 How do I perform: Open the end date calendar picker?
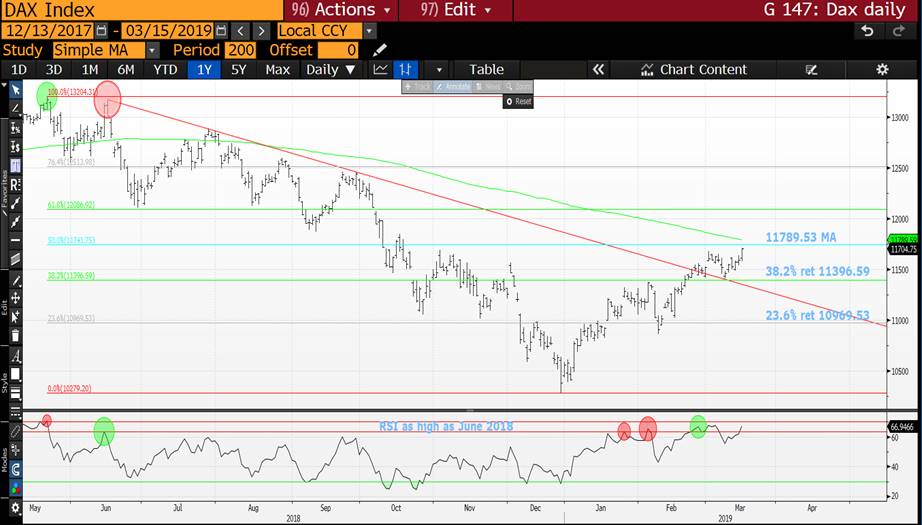tap(221, 31)
